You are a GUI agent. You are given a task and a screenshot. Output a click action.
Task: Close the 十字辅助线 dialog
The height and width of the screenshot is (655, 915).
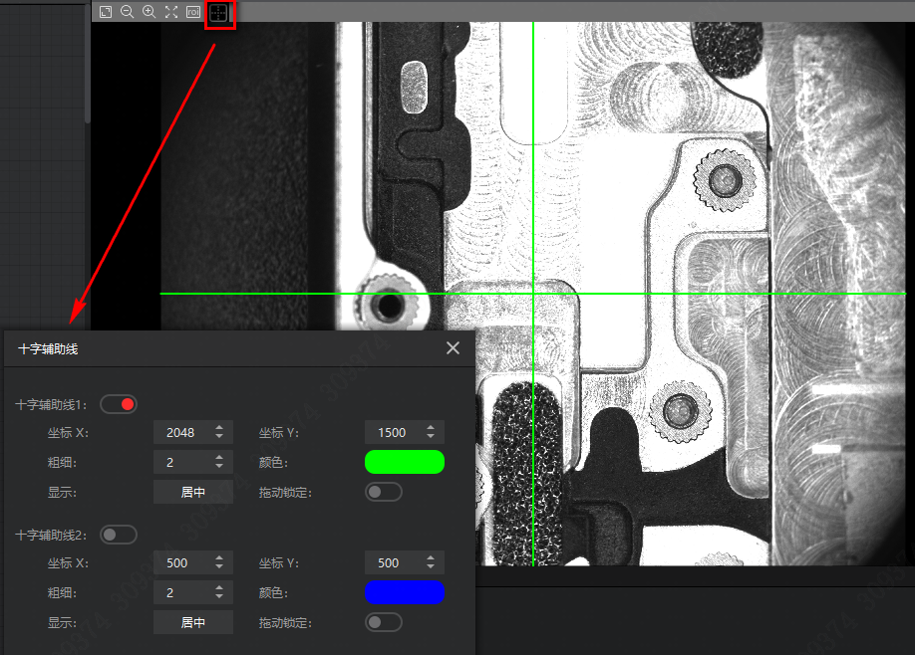coord(453,348)
